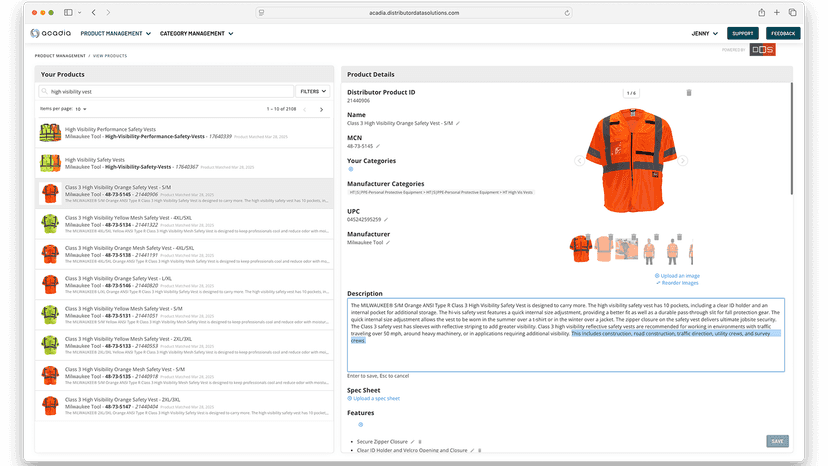This screenshot has width=828, height=466.
Task: Click the product search field
Action: click(166, 91)
